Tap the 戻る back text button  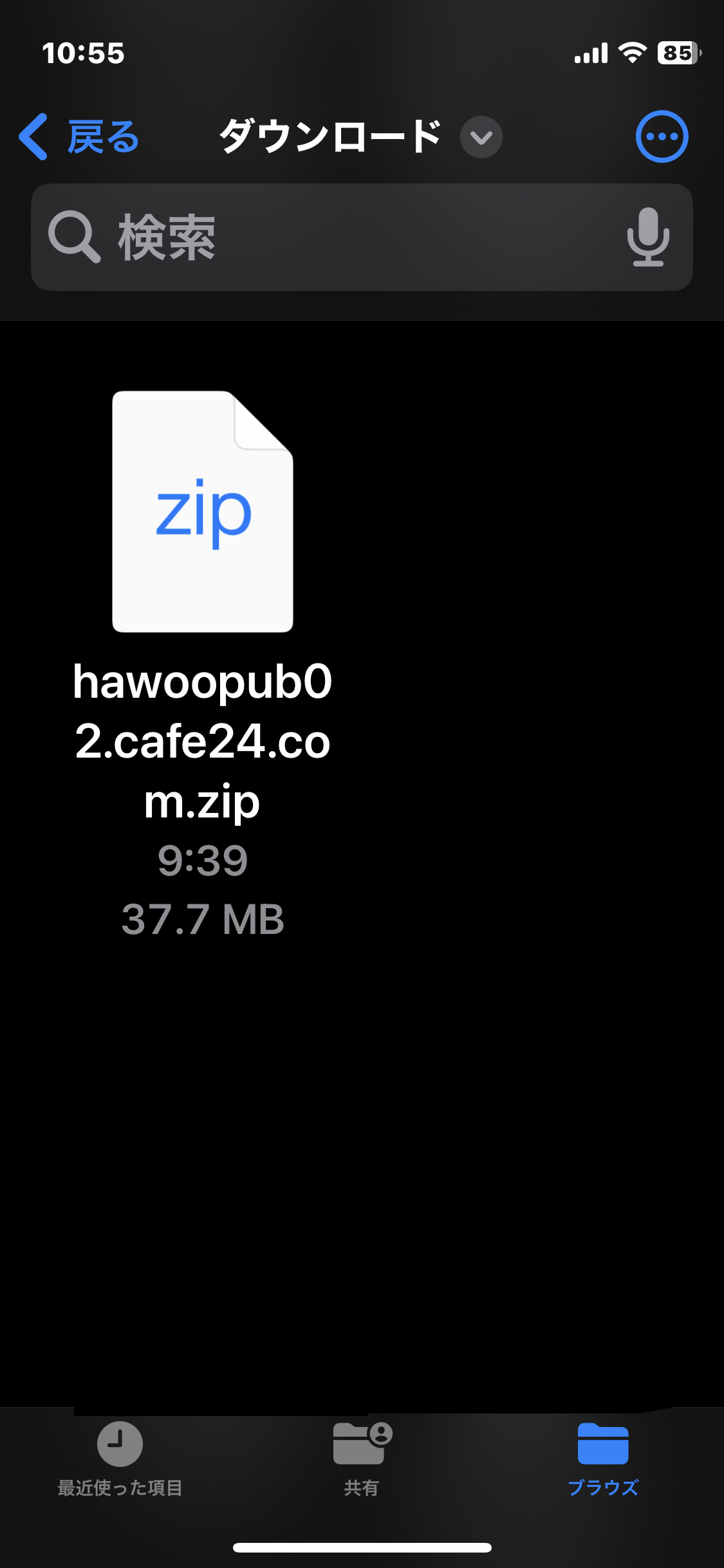pyautogui.click(x=103, y=136)
